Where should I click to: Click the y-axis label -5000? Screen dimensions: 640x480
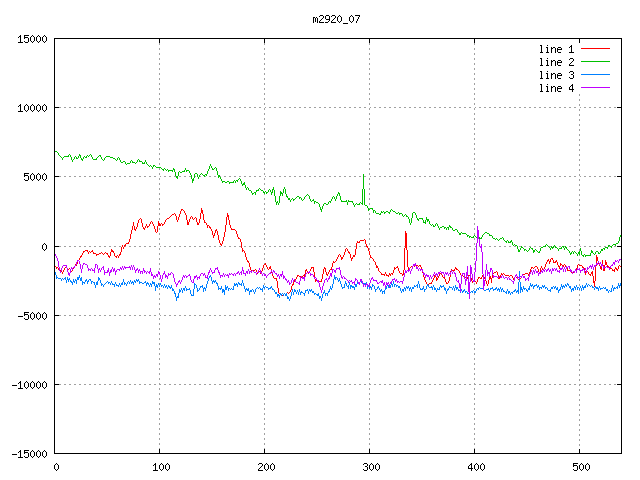[x=32, y=316]
